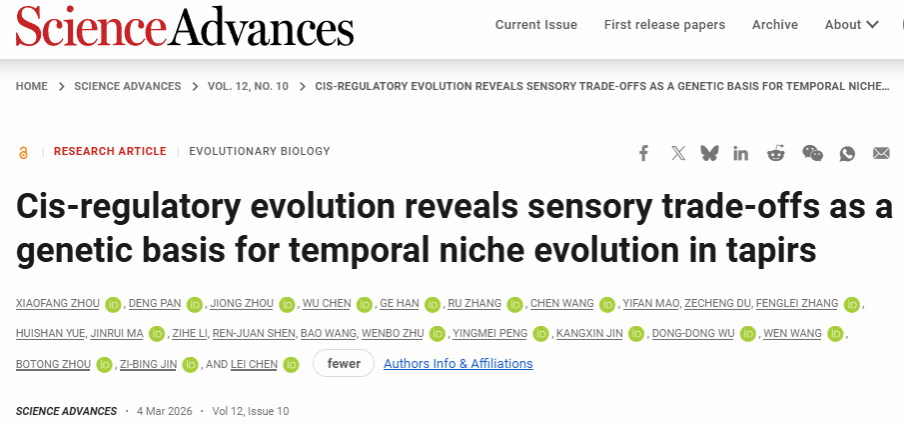904x426 pixels.
Task: Share article on X (Twitter)
Action: coord(678,153)
